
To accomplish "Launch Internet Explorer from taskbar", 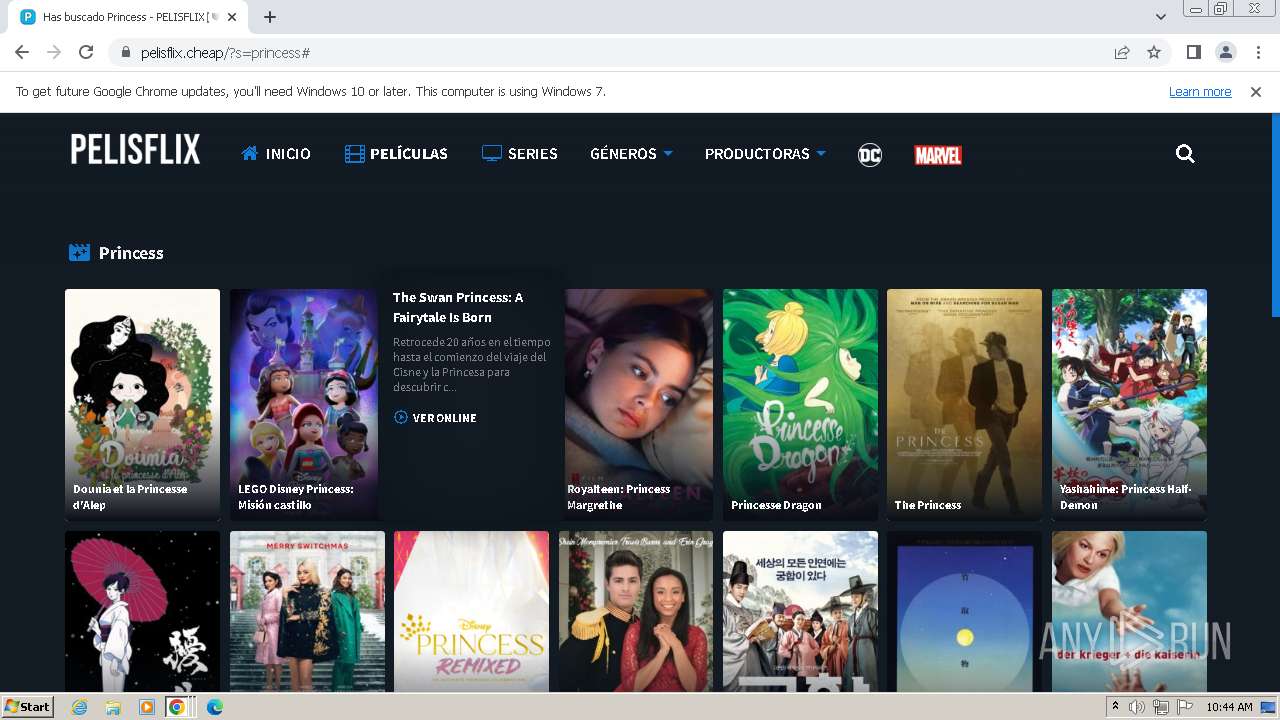I will (x=80, y=707).
